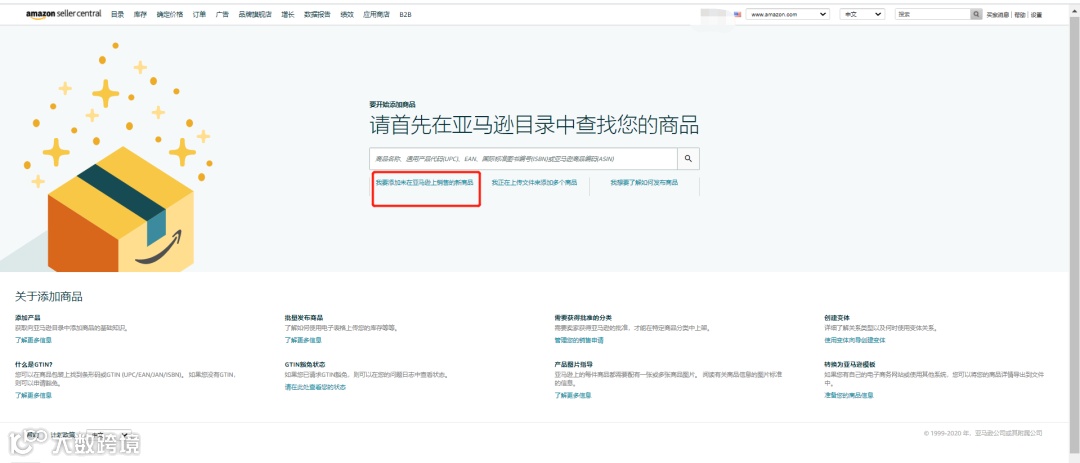Click 了解更多信息 under 添加产品
This screenshot has height=463, width=1080.
click(x=33, y=340)
